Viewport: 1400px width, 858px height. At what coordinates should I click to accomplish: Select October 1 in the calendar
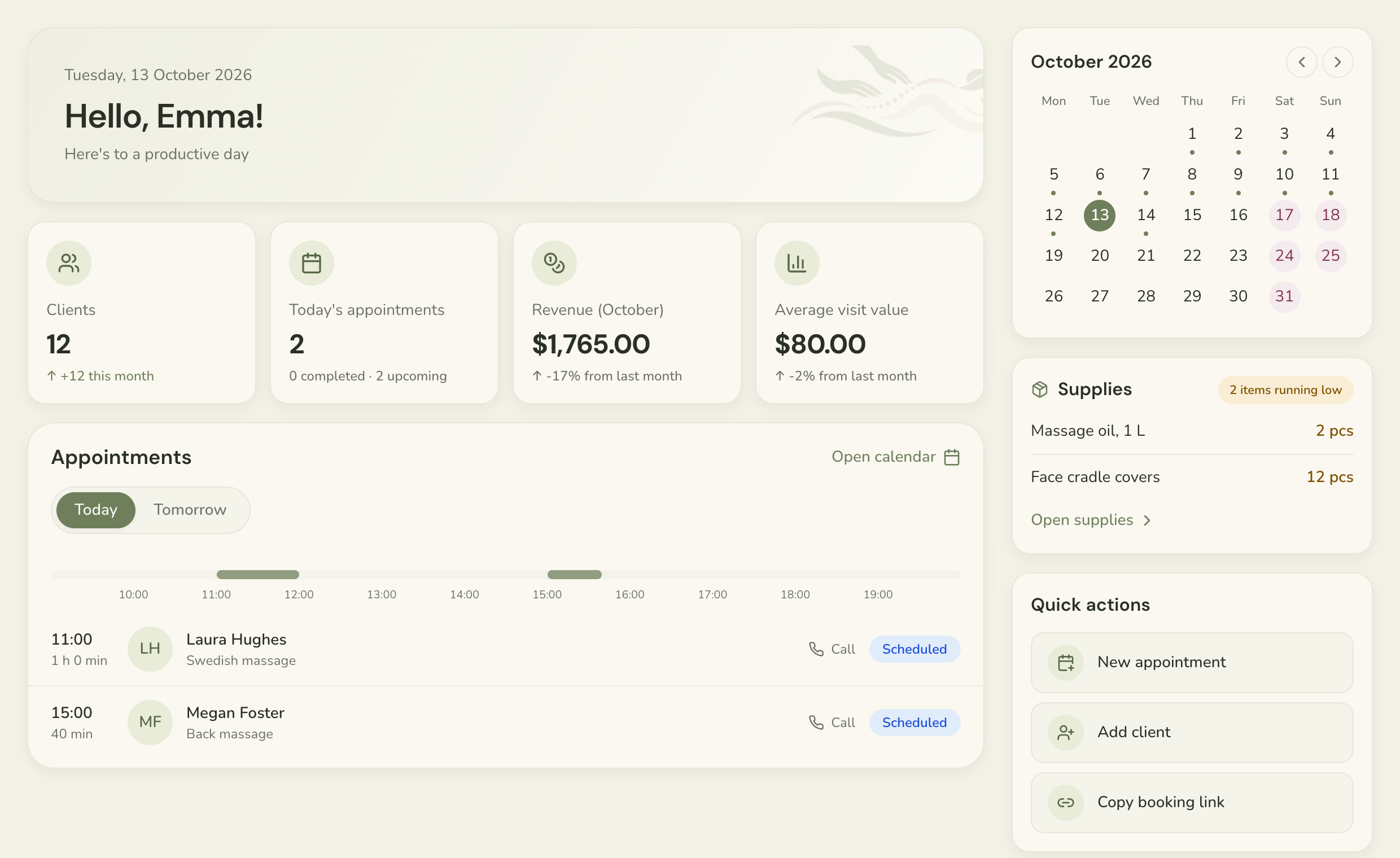(x=1192, y=134)
